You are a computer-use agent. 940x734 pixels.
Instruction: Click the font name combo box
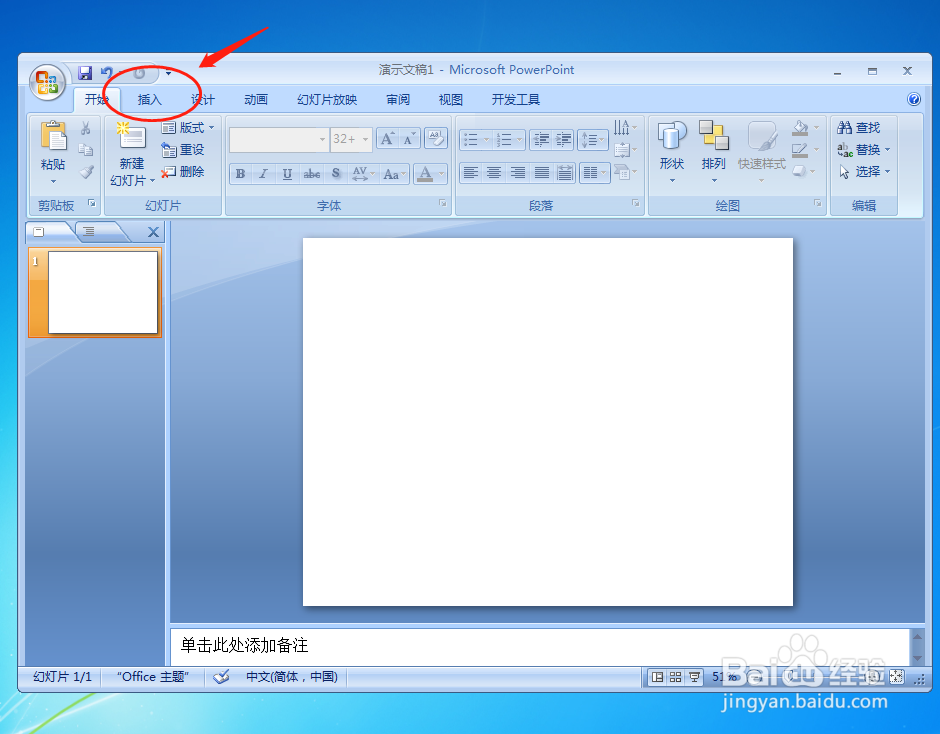pyautogui.click(x=279, y=139)
